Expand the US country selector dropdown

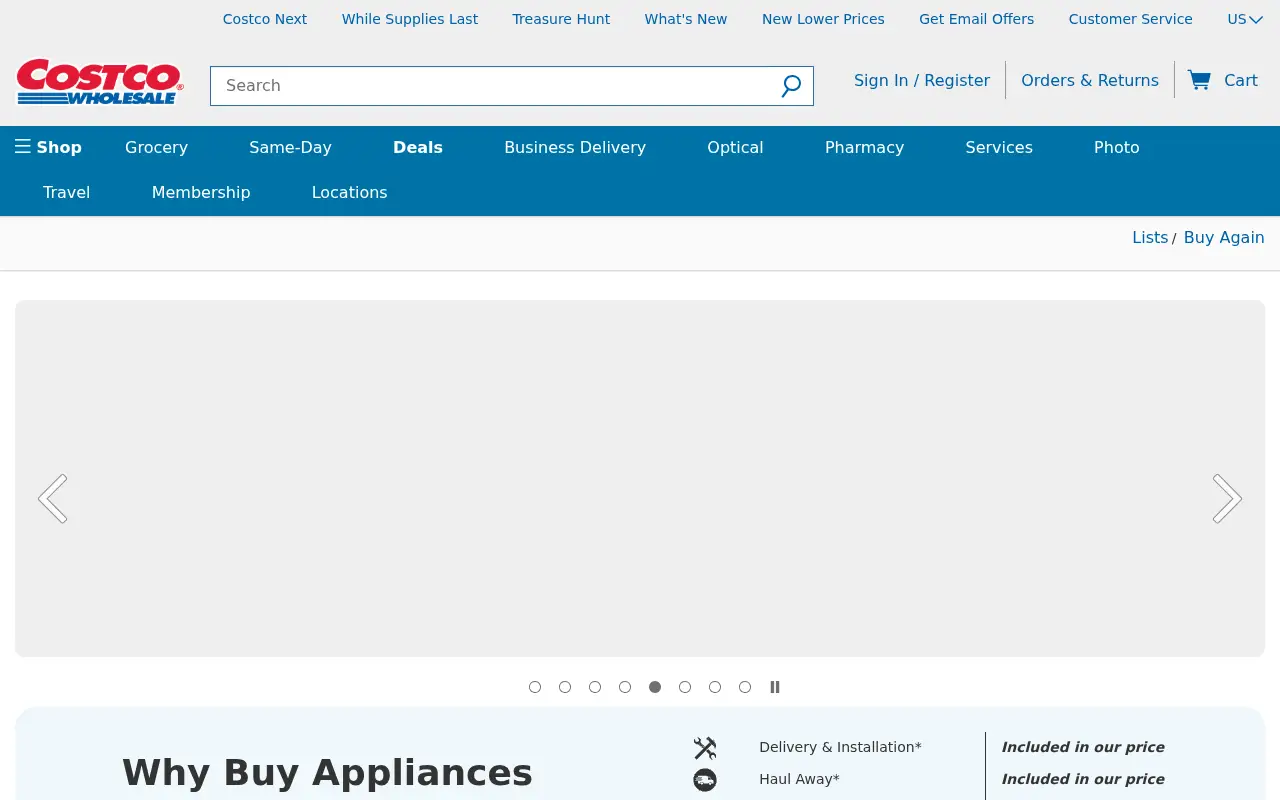(1245, 19)
